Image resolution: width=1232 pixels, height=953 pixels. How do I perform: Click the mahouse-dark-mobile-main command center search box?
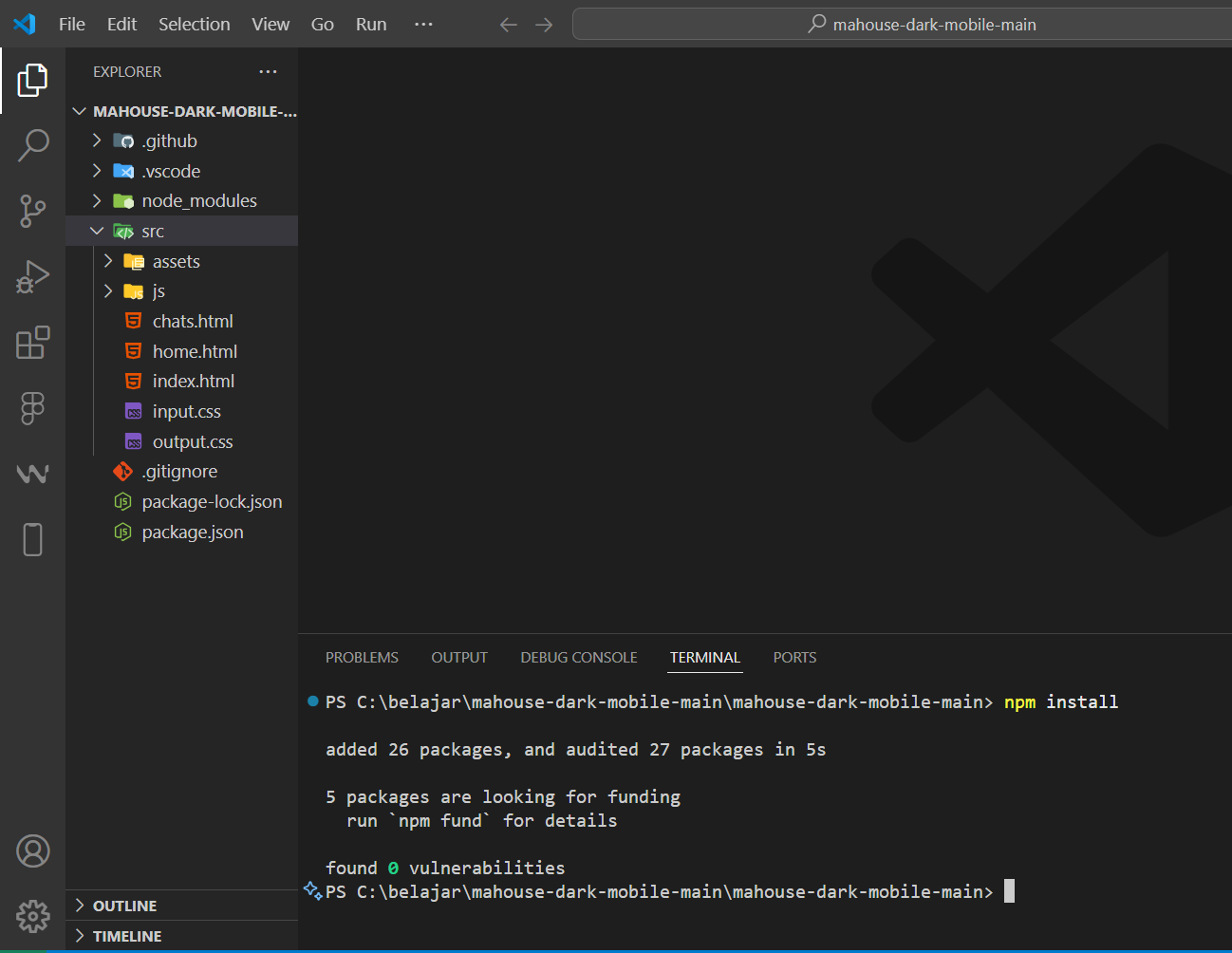coord(902,24)
